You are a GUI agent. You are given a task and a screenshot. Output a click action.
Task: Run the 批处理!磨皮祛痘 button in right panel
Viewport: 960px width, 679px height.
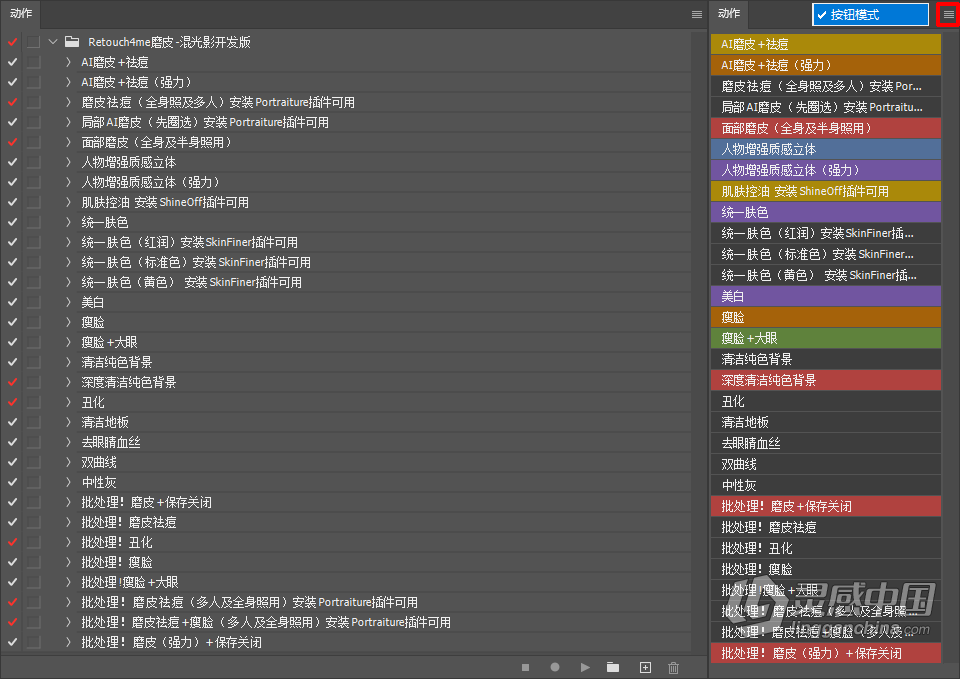coord(826,527)
